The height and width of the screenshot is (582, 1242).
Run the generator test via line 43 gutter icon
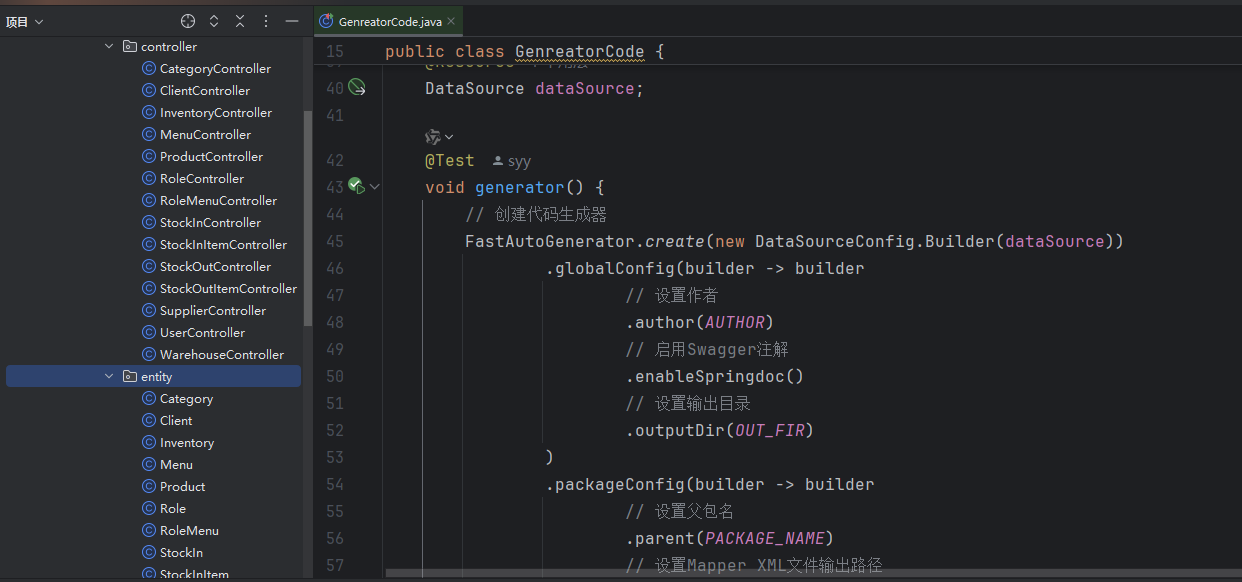click(355, 186)
